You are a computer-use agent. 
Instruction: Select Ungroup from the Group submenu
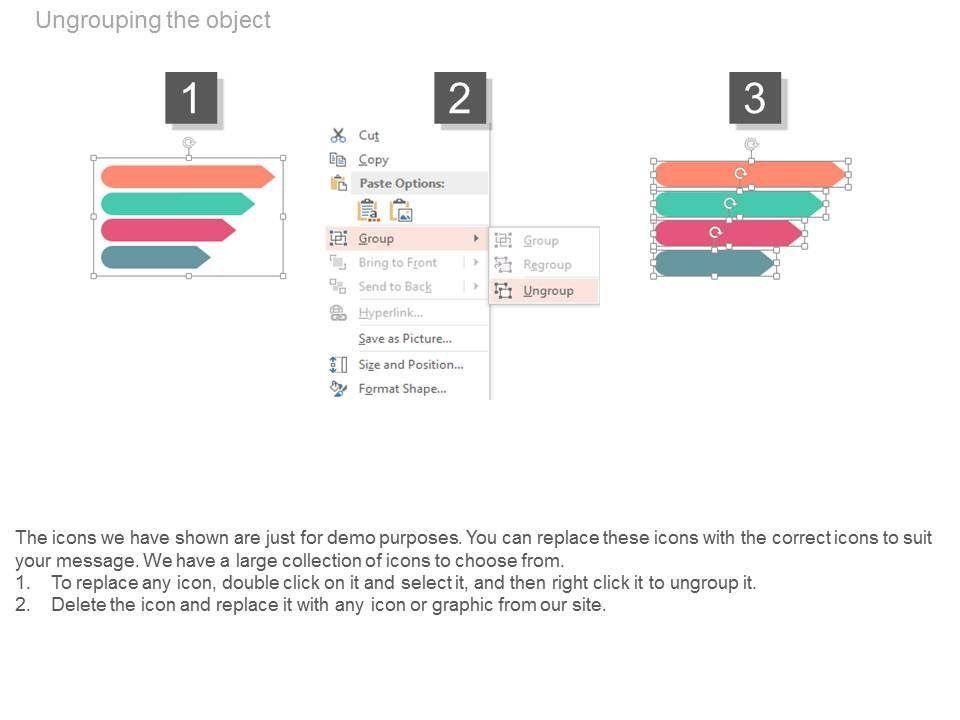548,290
